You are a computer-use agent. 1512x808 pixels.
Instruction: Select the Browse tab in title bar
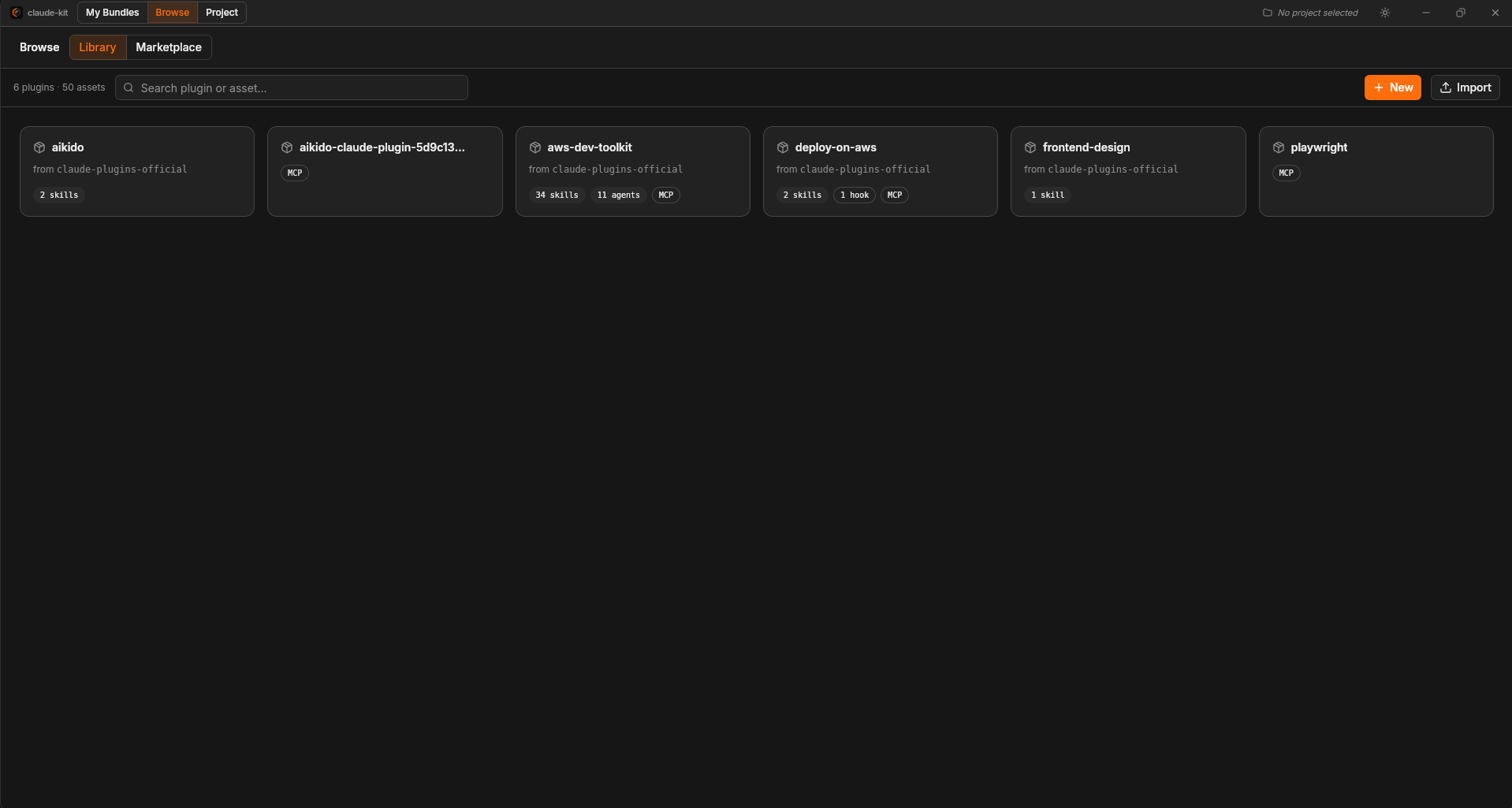(x=173, y=13)
